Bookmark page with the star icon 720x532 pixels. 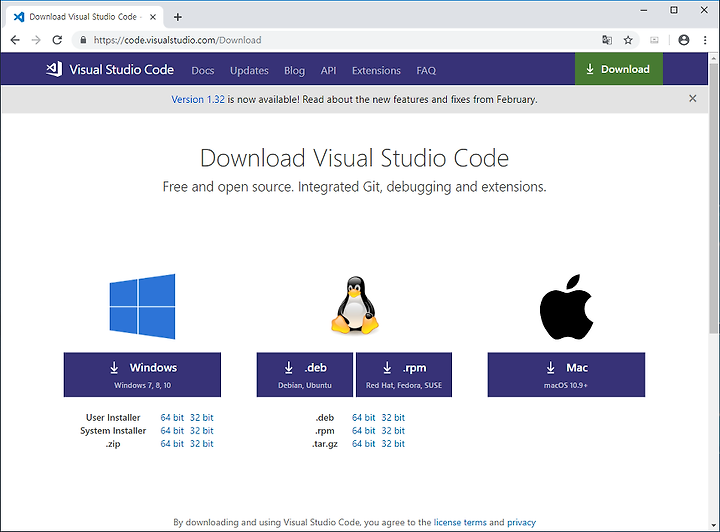(628, 40)
